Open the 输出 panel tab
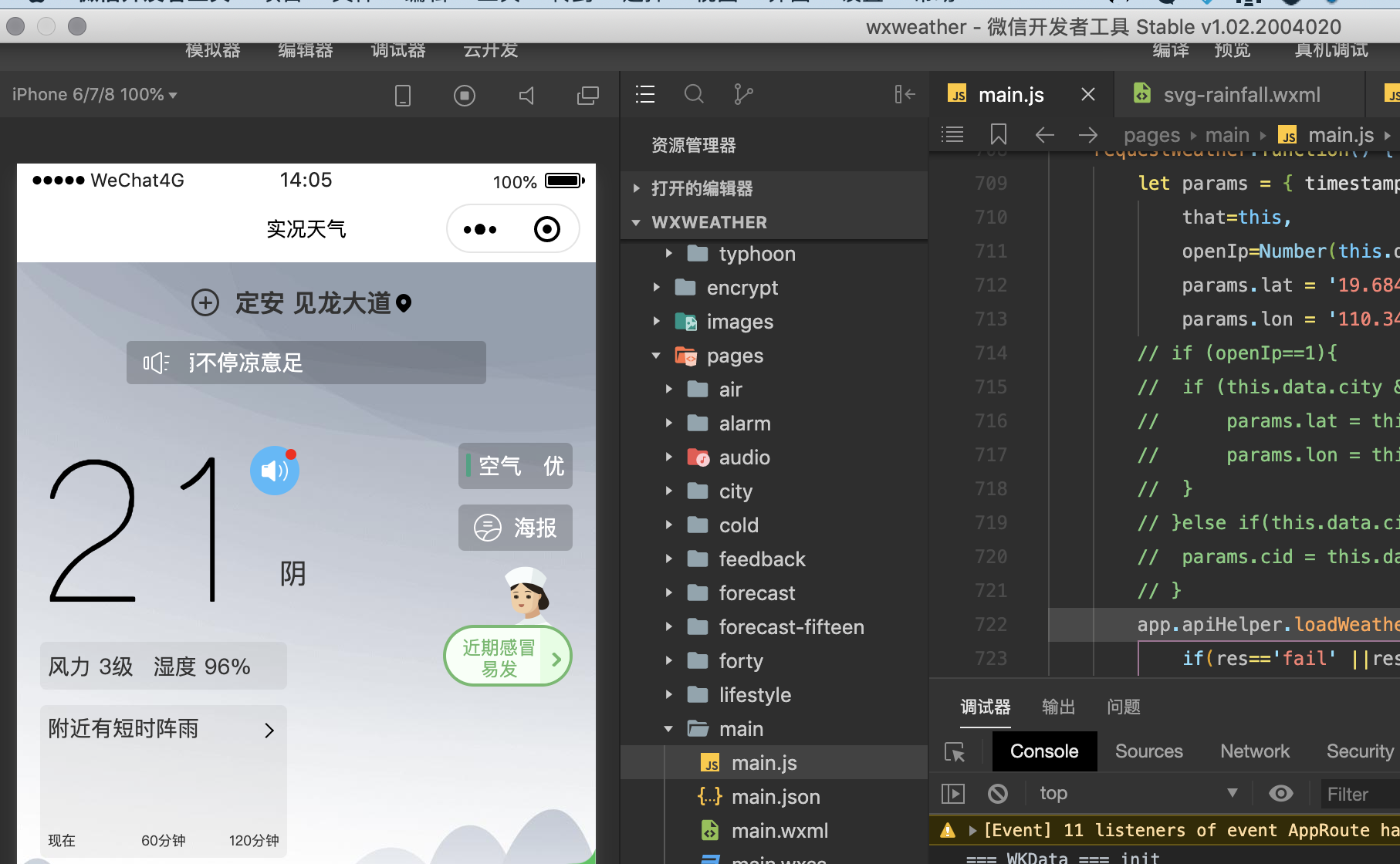This screenshot has width=1400, height=864. (1058, 707)
